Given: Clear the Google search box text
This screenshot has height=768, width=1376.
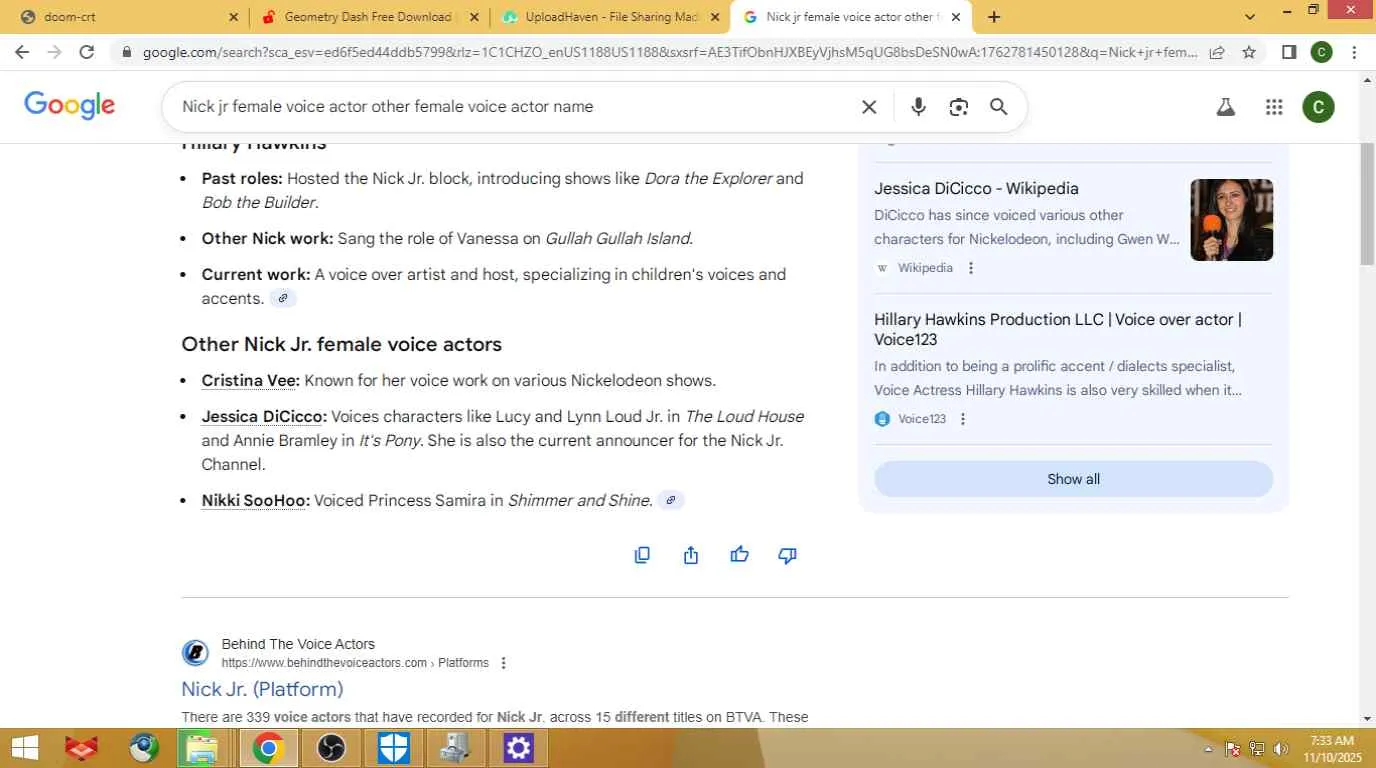Looking at the screenshot, I should point(869,107).
